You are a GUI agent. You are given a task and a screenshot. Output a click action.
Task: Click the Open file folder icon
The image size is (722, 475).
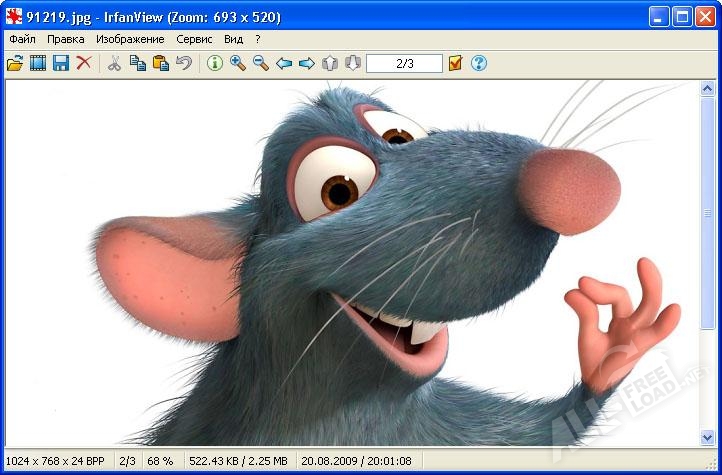pyautogui.click(x=15, y=63)
